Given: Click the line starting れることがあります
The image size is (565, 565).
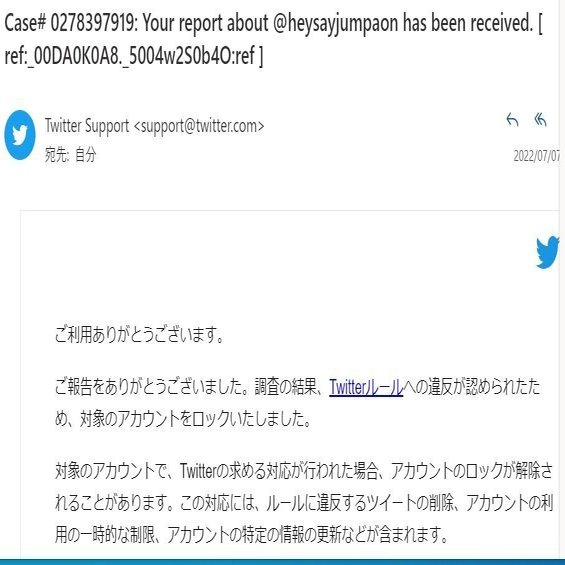Looking at the screenshot, I should point(304,503).
